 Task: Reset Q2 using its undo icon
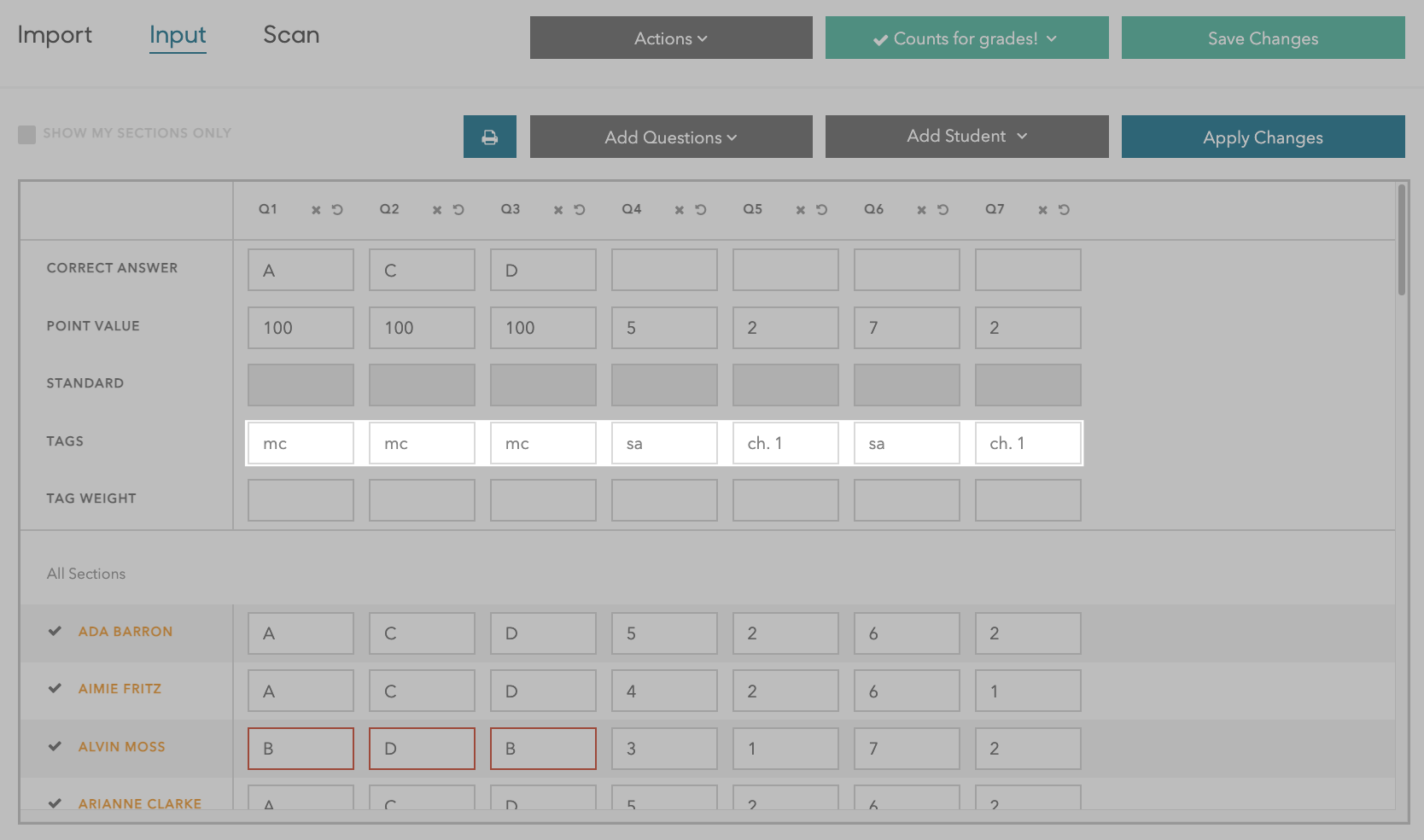pyautogui.click(x=458, y=210)
